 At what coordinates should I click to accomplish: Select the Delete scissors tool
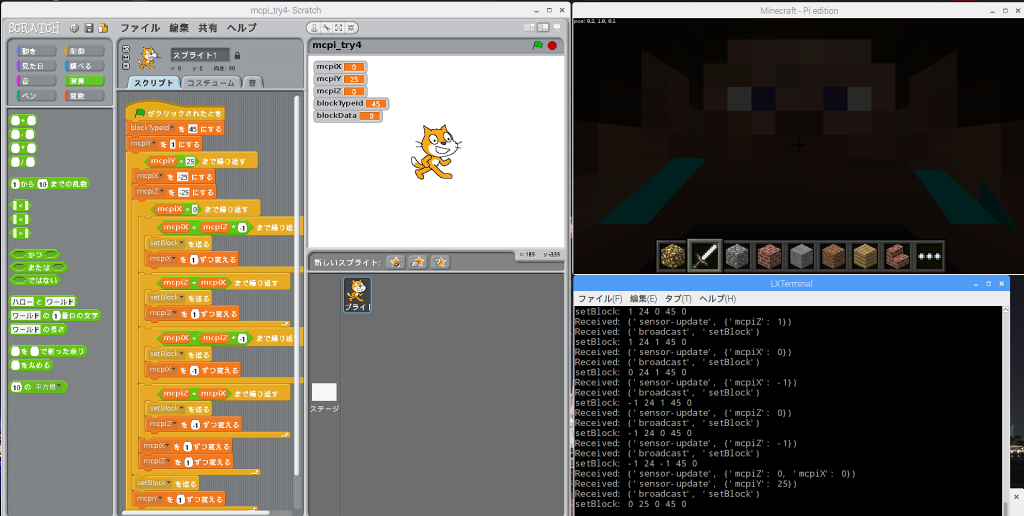[x=327, y=27]
